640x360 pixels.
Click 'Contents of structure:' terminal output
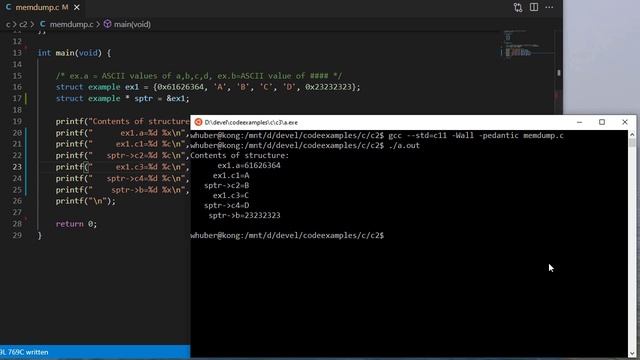pyautogui.click(x=240, y=156)
